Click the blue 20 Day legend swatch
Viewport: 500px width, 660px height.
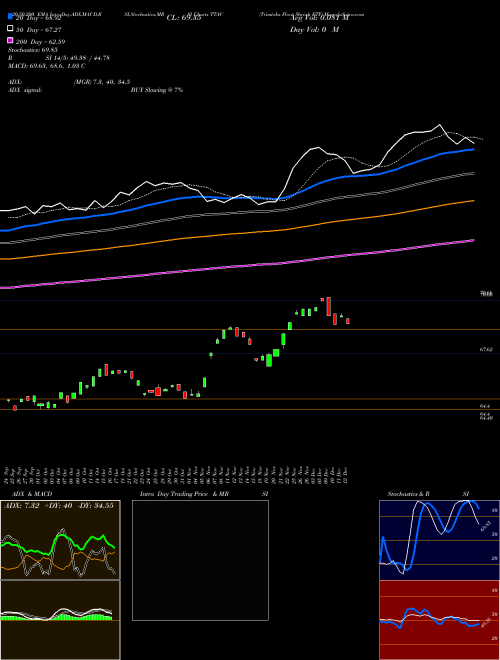pos(10,16)
